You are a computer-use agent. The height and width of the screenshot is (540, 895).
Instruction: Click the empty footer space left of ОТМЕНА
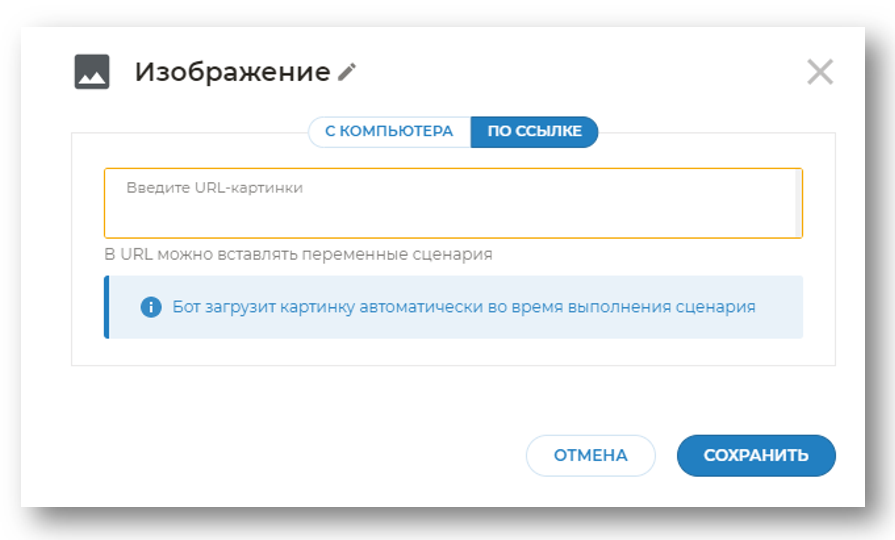tap(300, 455)
